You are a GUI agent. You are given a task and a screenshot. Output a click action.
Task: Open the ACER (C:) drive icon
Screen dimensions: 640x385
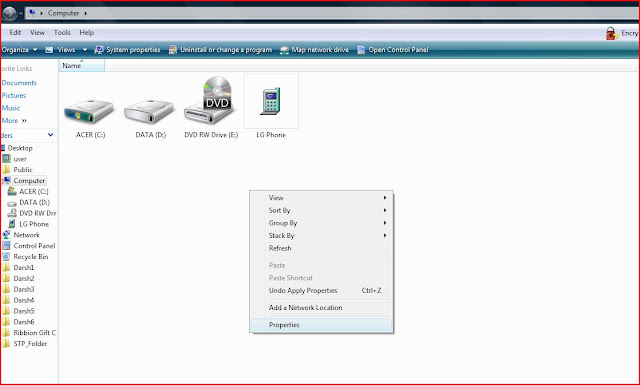89,112
